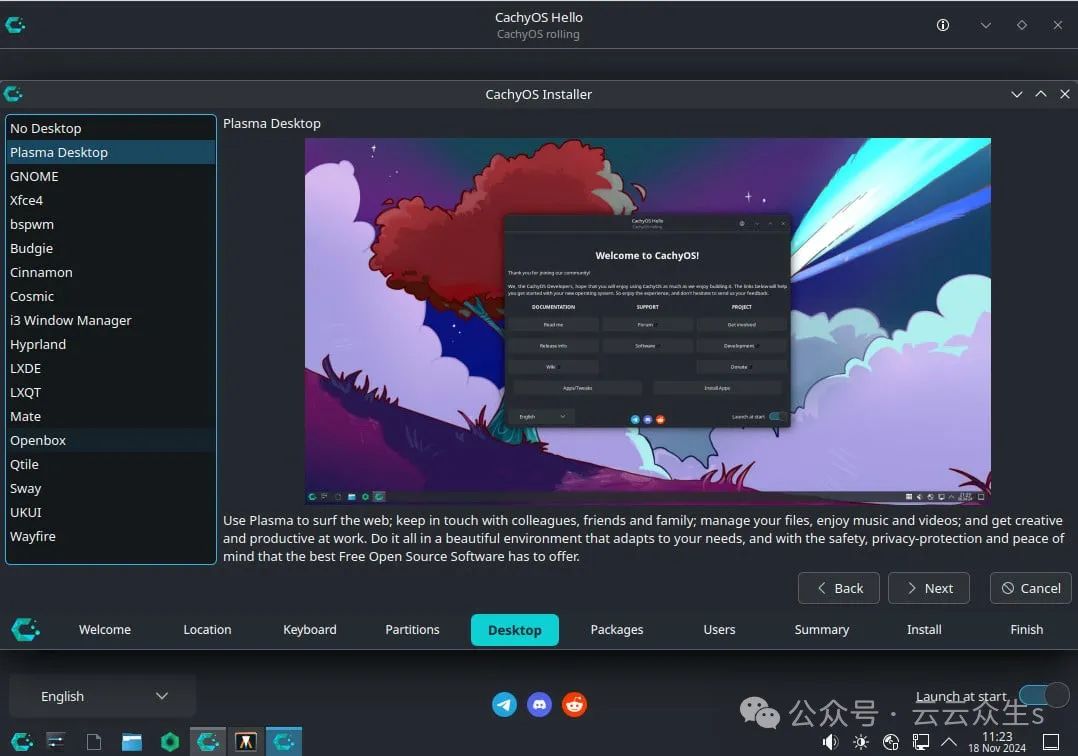The width and height of the screenshot is (1078, 756).
Task: Select bspwm in the desktop list
Action: (x=111, y=225)
